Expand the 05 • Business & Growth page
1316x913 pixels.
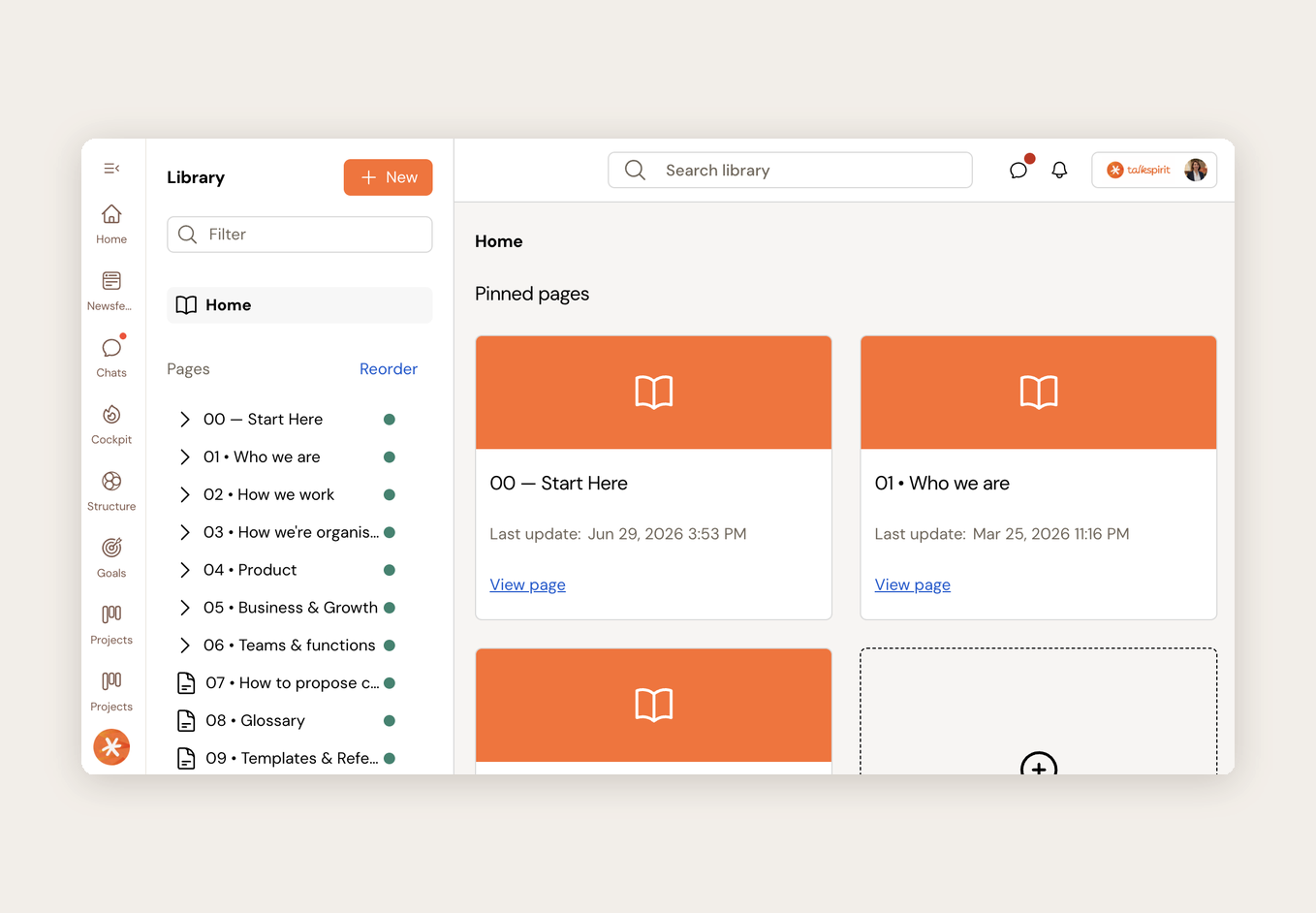coord(185,608)
